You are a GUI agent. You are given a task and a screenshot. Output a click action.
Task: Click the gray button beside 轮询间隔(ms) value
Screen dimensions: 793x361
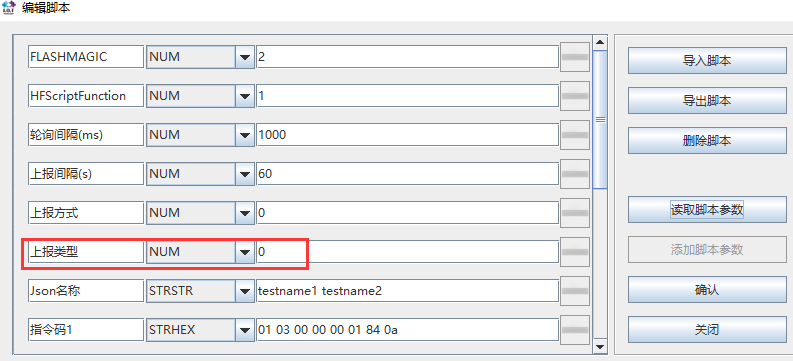[575, 134]
